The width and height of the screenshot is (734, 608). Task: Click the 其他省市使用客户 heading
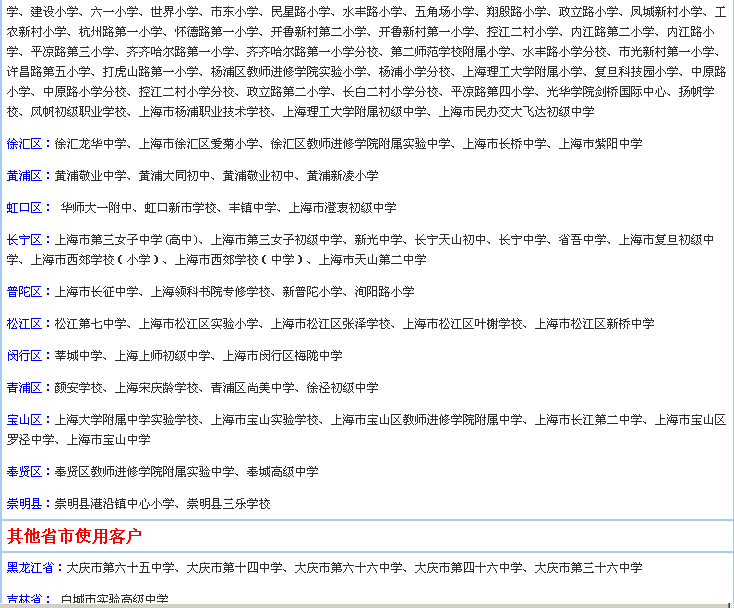[x=74, y=536]
